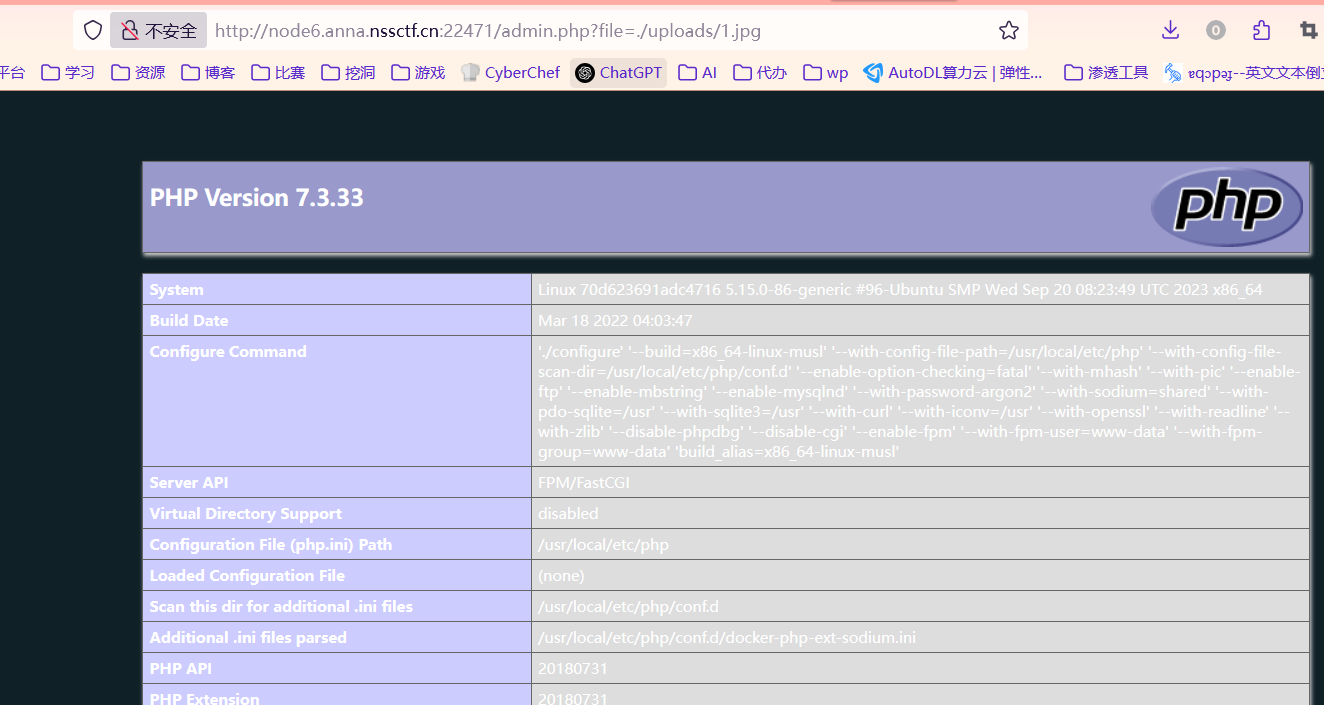Select the Configure Command label
Screen dimensions: 1324x705
click(x=228, y=352)
